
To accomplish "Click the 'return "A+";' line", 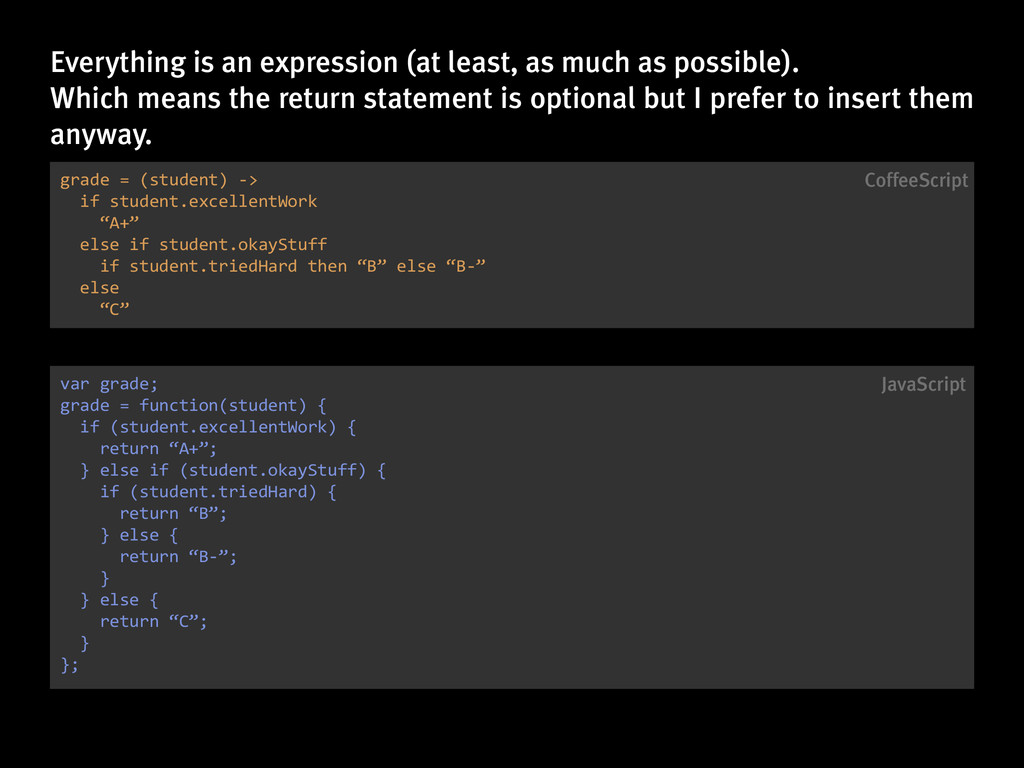I will (x=158, y=449).
